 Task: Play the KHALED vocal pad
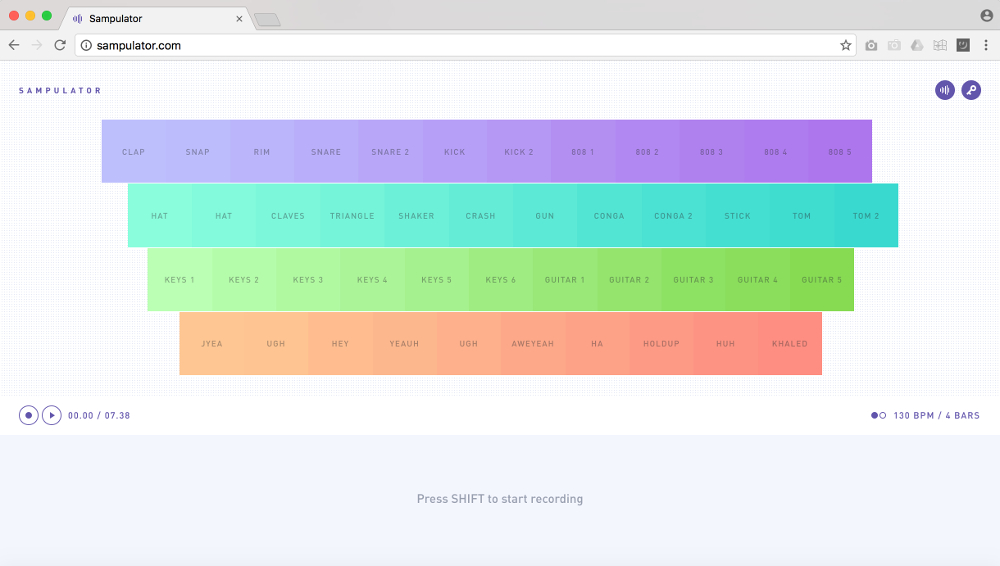(789, 344)
